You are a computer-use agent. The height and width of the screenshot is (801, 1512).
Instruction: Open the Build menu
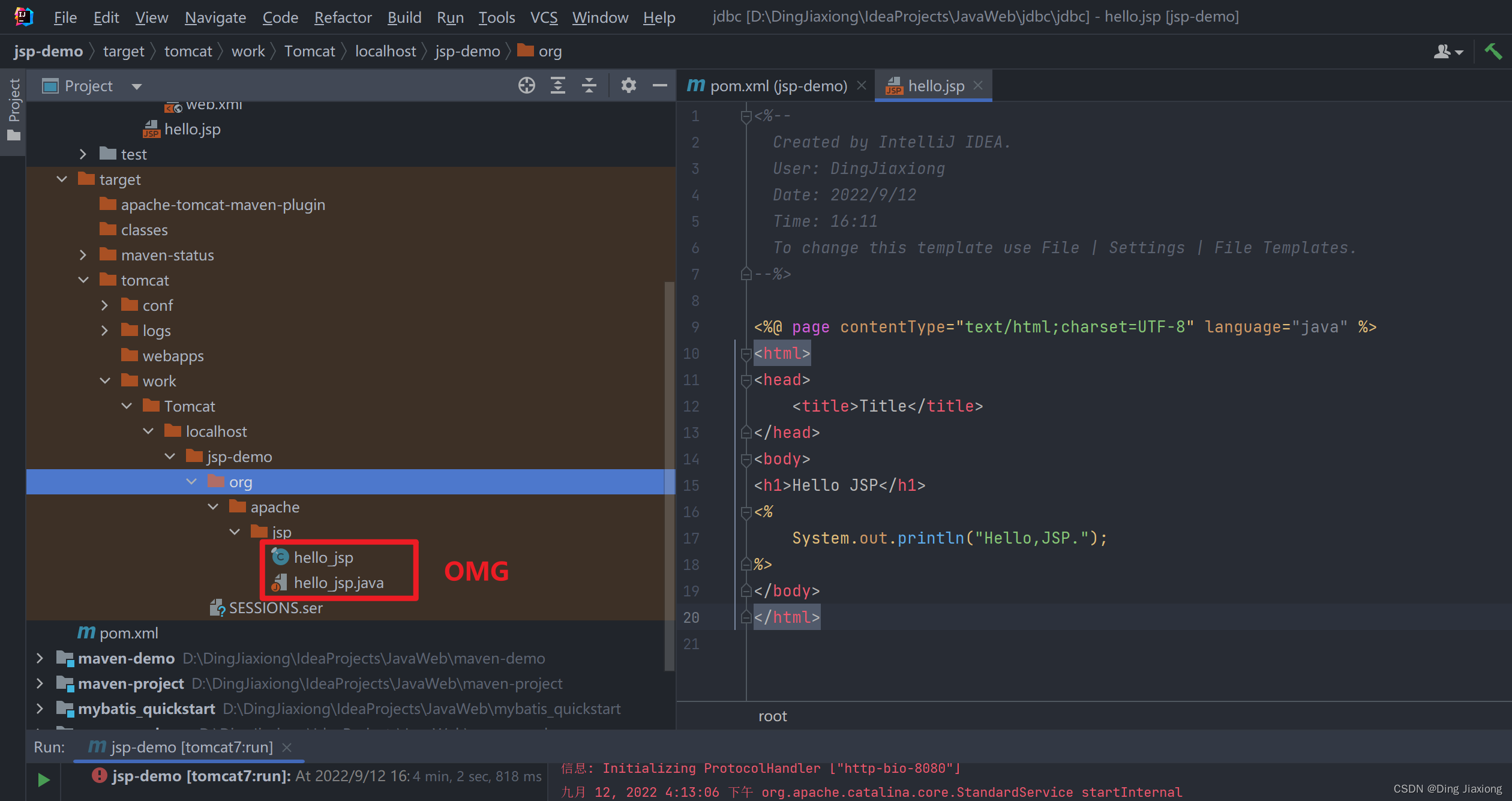tap(404, 17)
